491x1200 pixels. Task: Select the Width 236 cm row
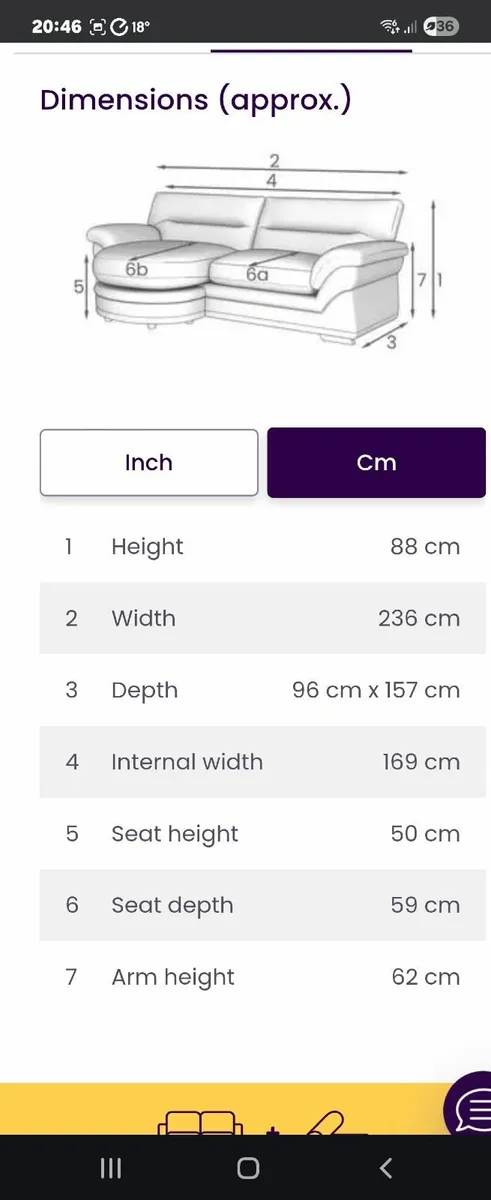[263, 618]
